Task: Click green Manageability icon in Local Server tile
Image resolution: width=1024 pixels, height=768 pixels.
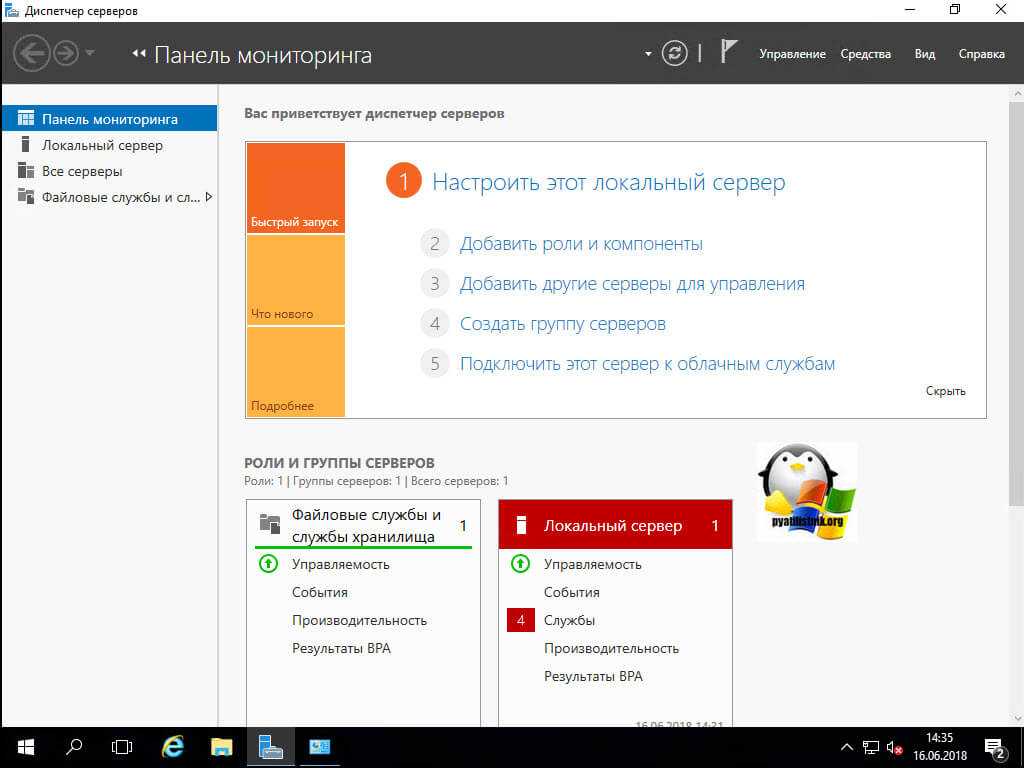Action: [x=520, y=564]
